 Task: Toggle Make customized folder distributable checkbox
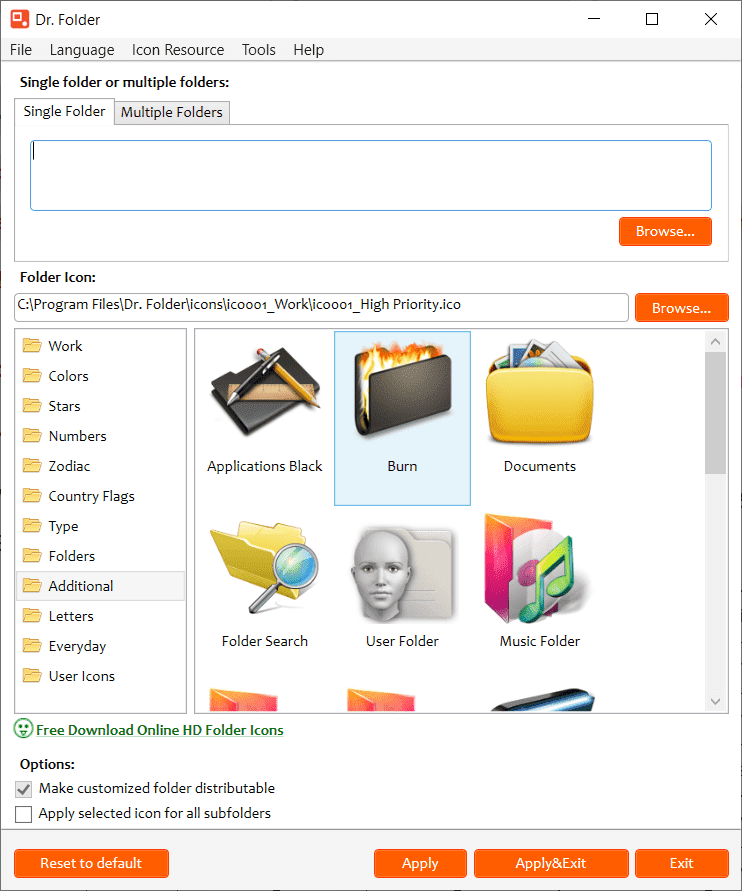click(23, 789)
